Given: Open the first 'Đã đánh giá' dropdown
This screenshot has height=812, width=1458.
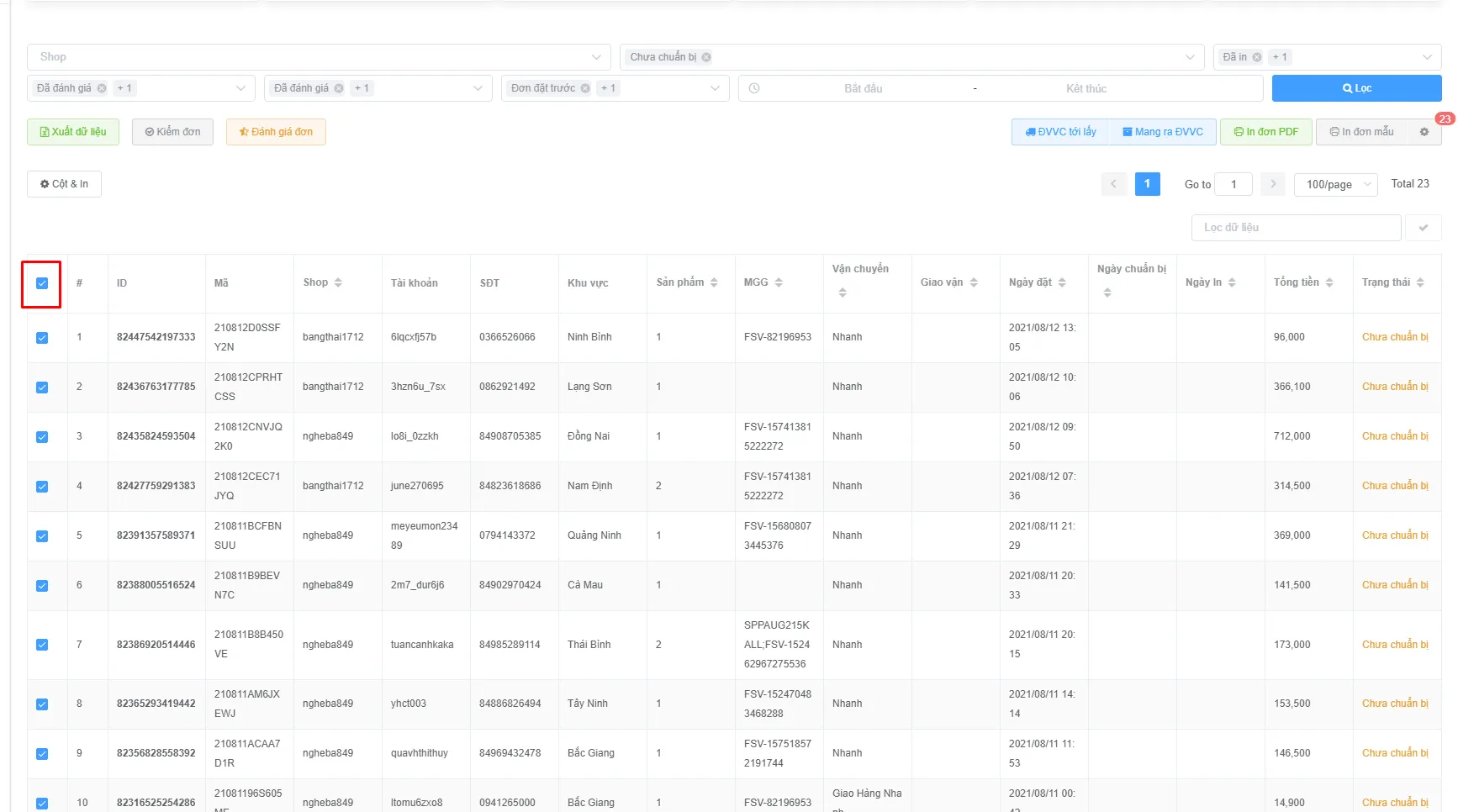Looking at the screenshot, I should click(140, 88).
